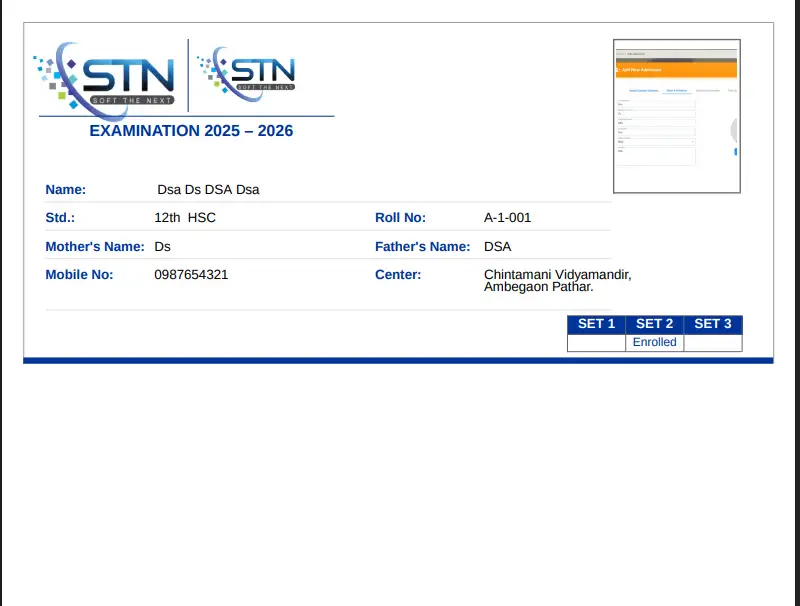Click the Mother's Name label
Screen dimensions: 800x606
95,246
